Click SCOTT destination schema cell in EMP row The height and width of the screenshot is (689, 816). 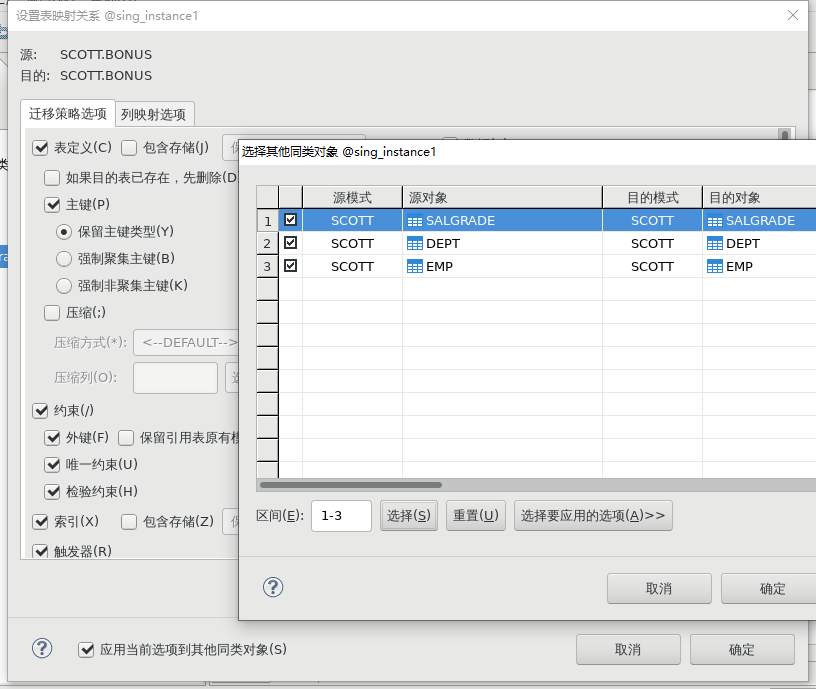tap(653, 266)
